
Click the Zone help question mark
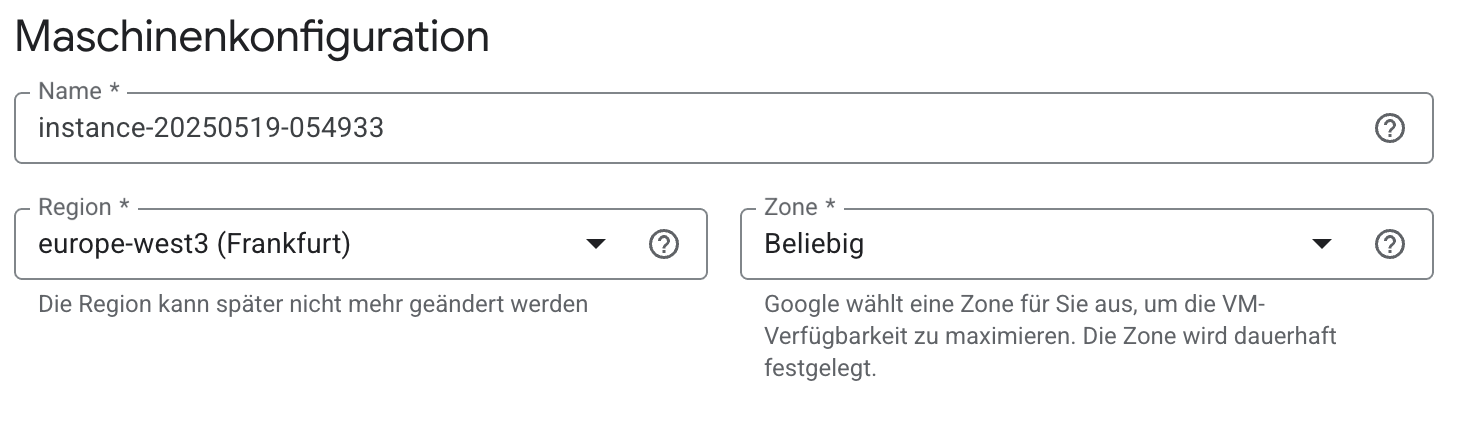[1390, 244]
